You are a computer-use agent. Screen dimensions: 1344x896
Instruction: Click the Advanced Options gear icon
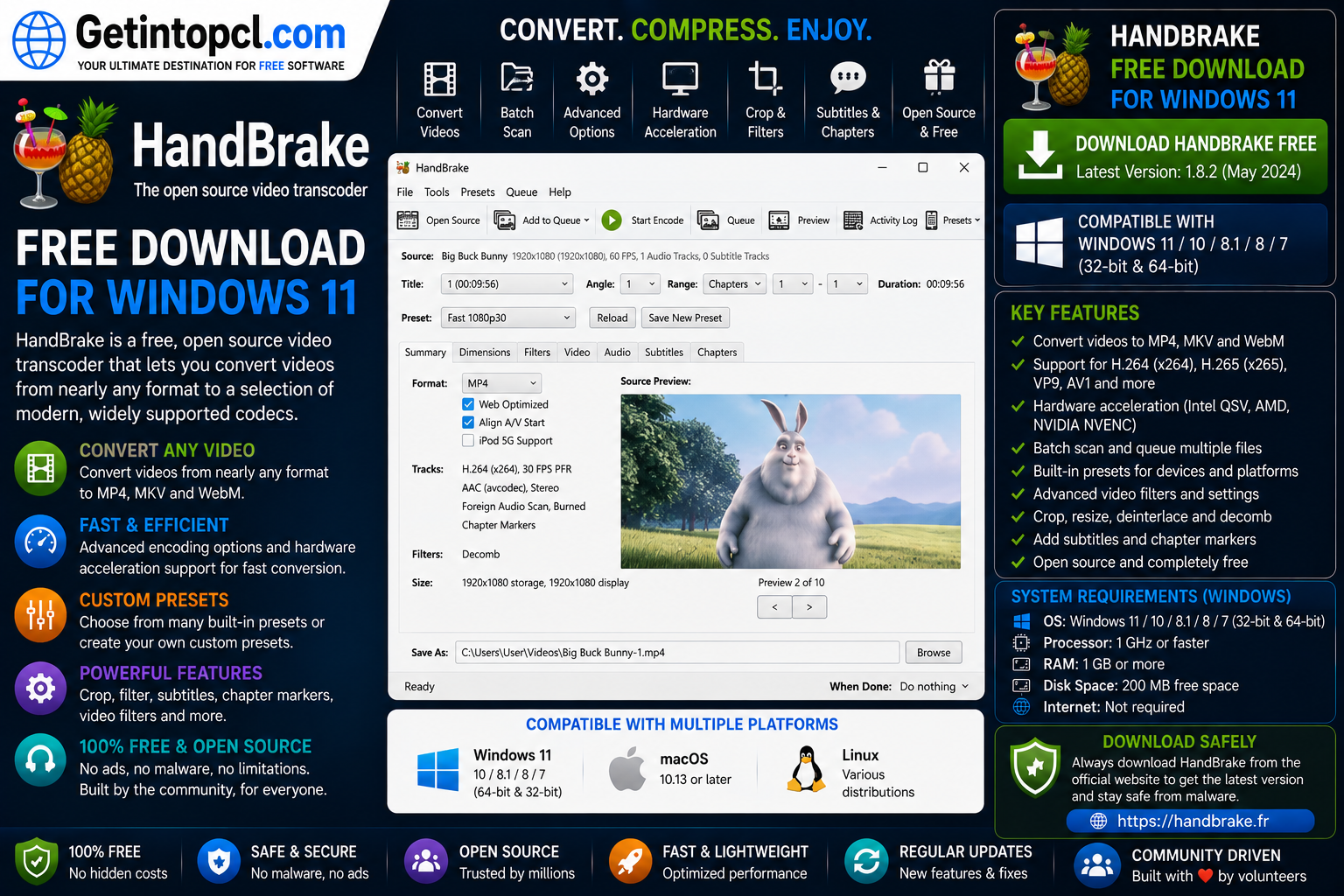click(x=592, y=79)
